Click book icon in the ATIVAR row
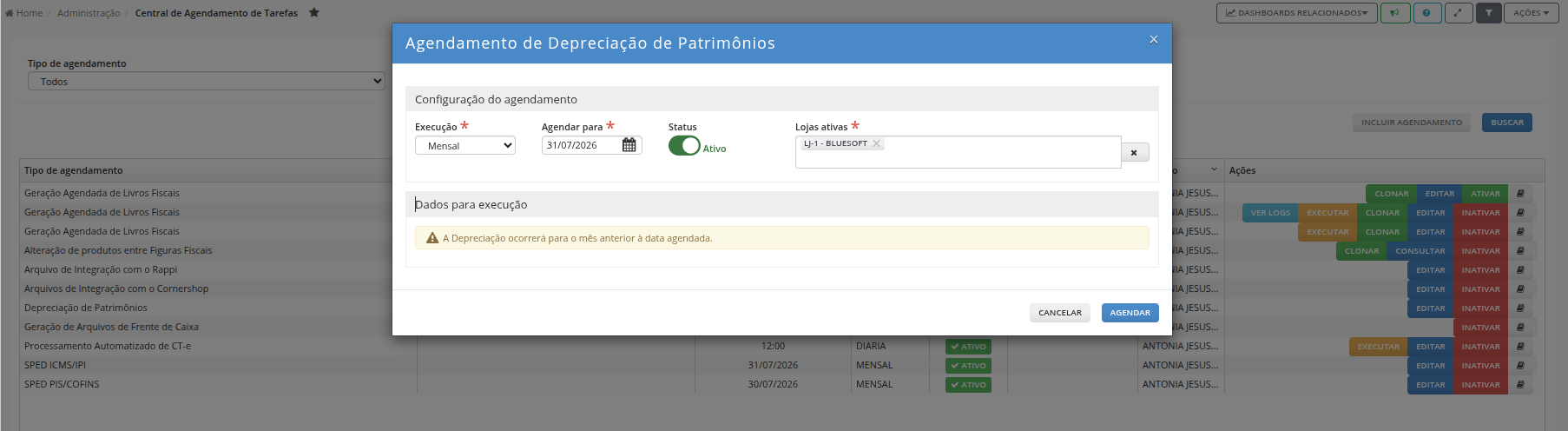This screenshot has height=431, width=1568. [x=1520, y=194]
